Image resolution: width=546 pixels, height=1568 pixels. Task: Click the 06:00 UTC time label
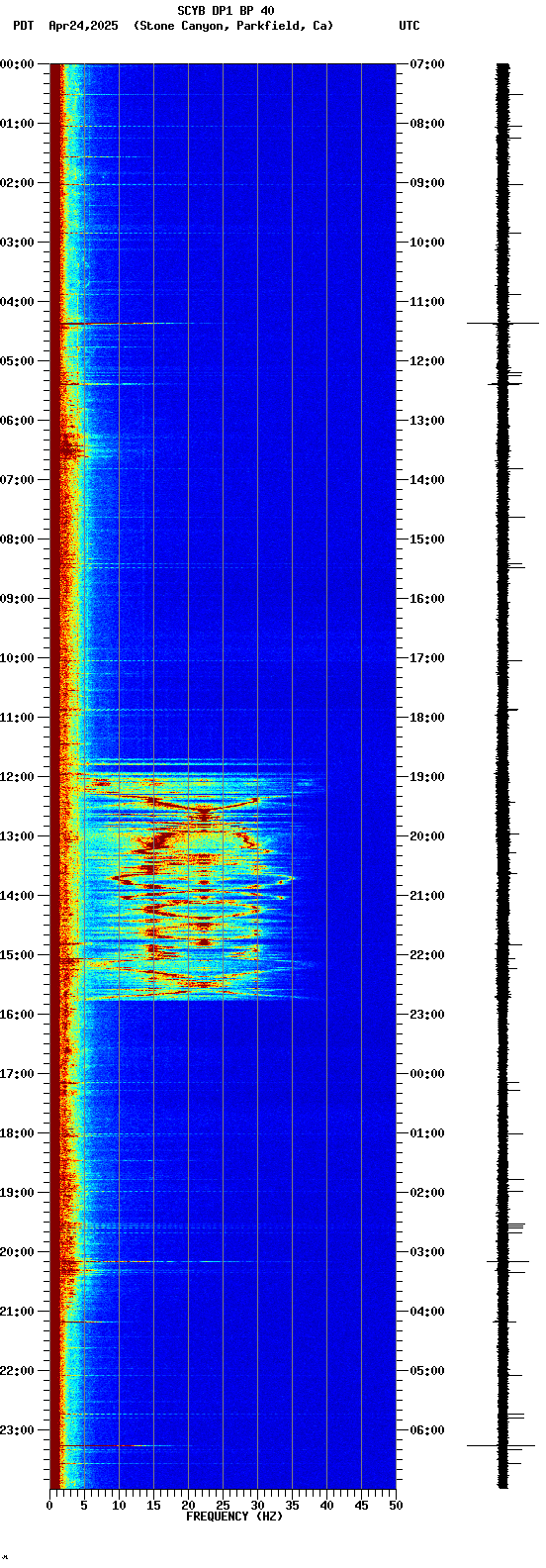tap(427, 1430)
